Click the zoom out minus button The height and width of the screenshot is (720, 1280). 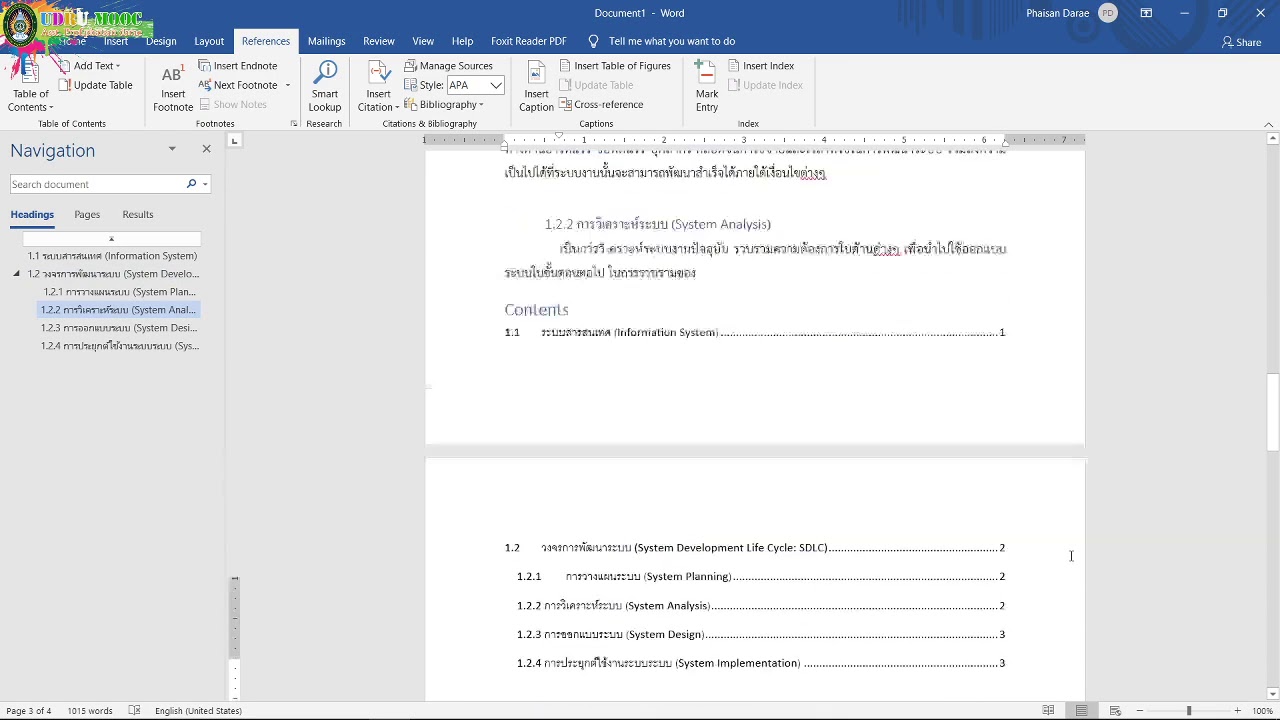click(x=1139, y=711)
